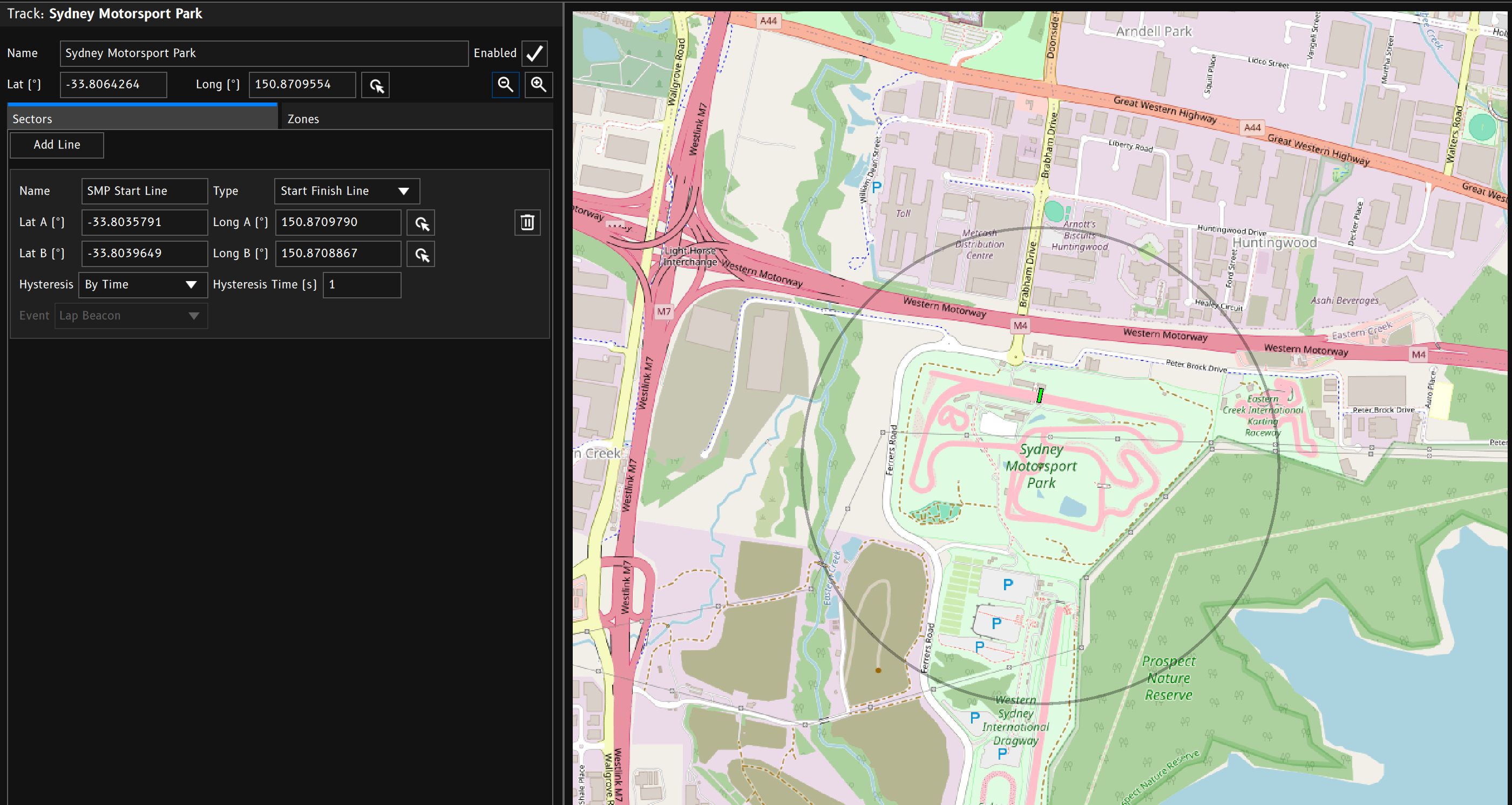1512x805 pixels.
Task: Click the Hysteresis Time seconds field
Action: pos(362,285)
